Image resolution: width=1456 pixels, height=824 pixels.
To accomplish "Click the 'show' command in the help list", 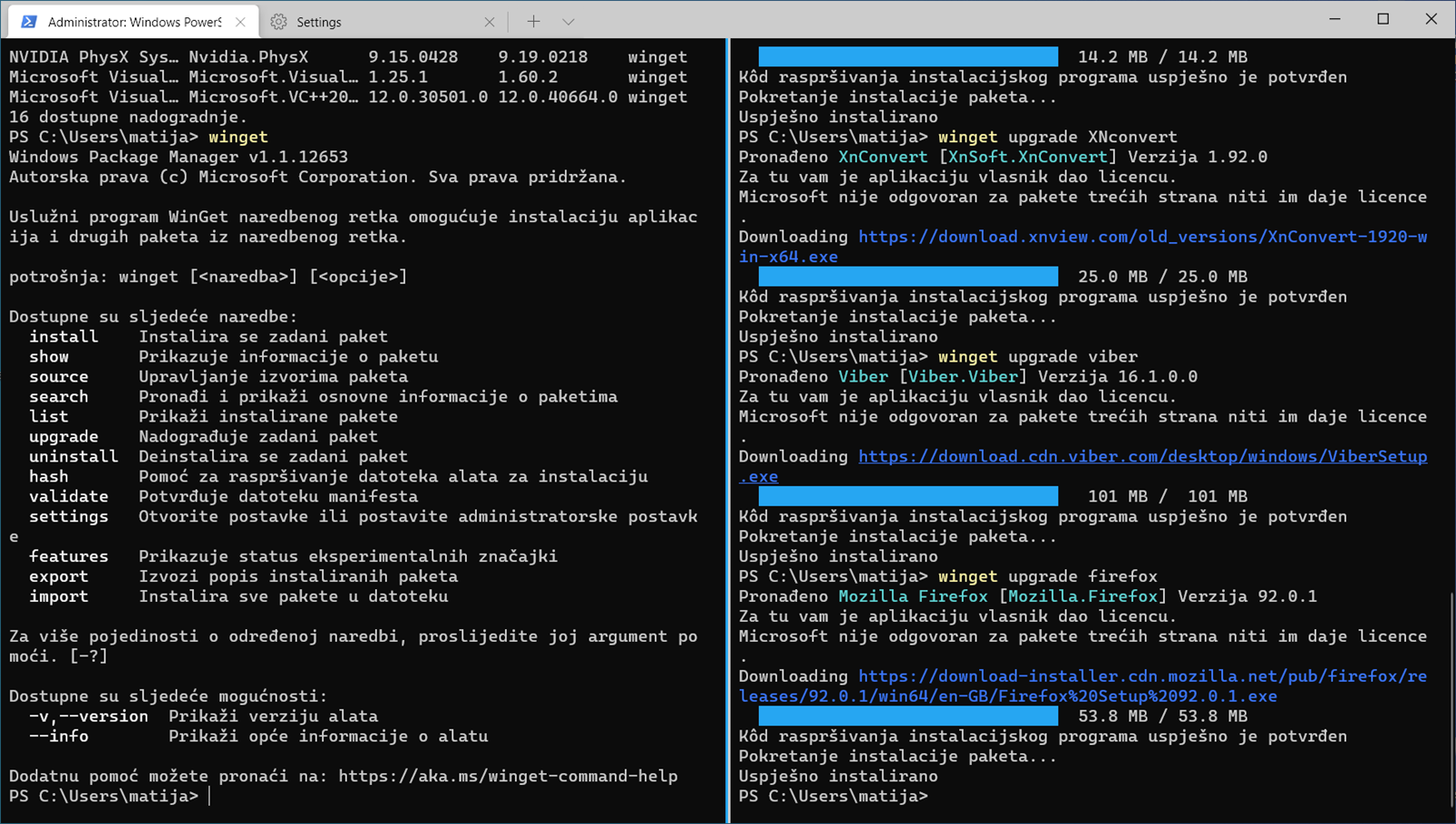I will pyautogui.click(x=49, y=356).
